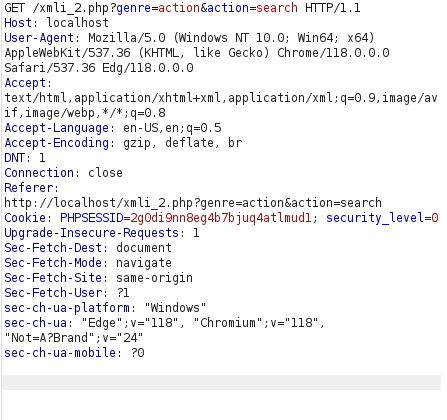Click 'gzip, deflate, br' value
This screenshot has width=447, height=420.
(183, 143)
